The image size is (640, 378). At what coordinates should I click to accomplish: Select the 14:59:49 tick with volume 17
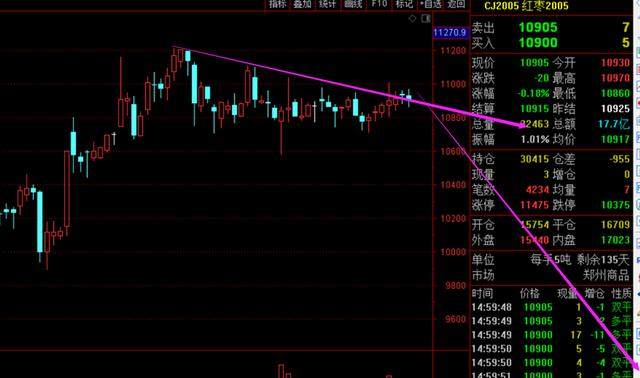551,335
